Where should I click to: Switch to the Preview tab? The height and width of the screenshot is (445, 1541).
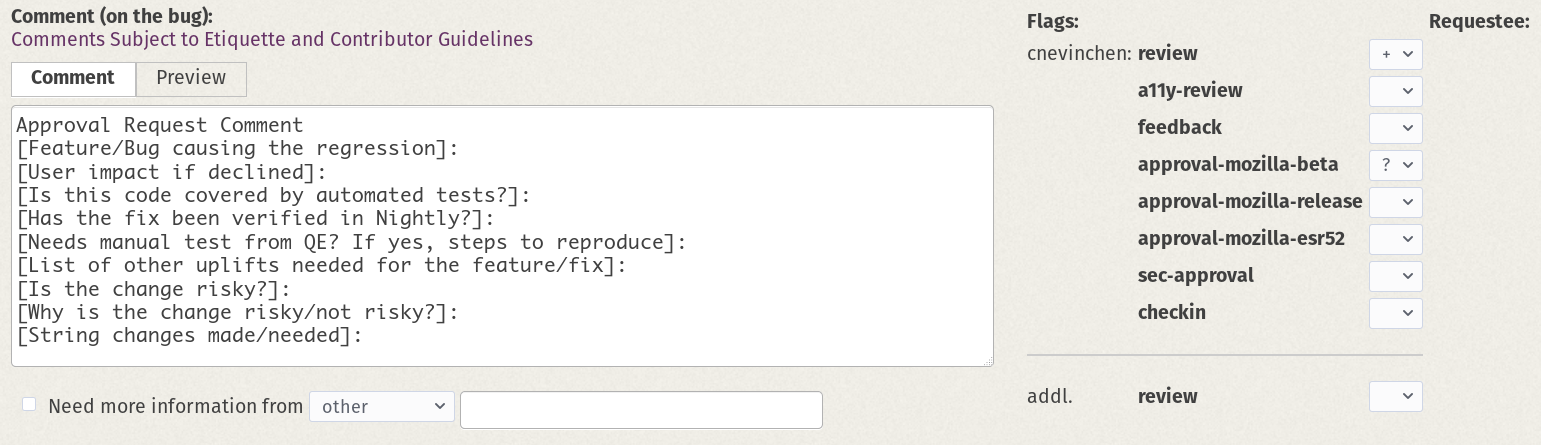pos(191,78)
